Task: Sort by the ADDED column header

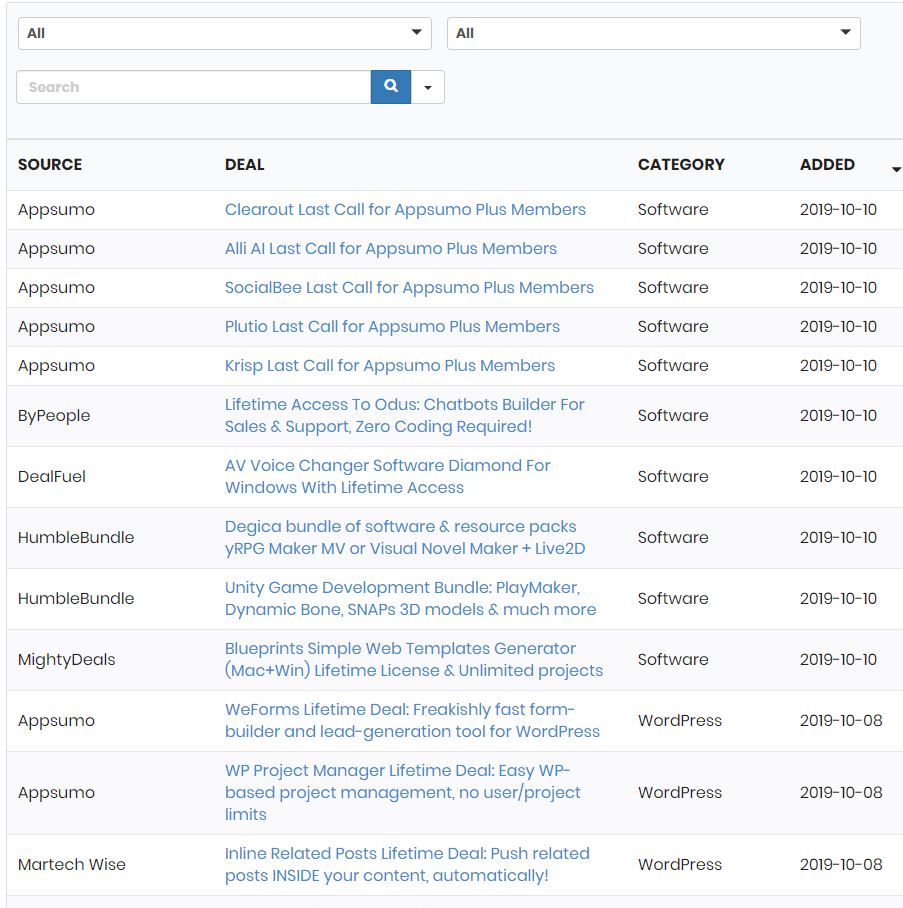Action: click(827, 164)
